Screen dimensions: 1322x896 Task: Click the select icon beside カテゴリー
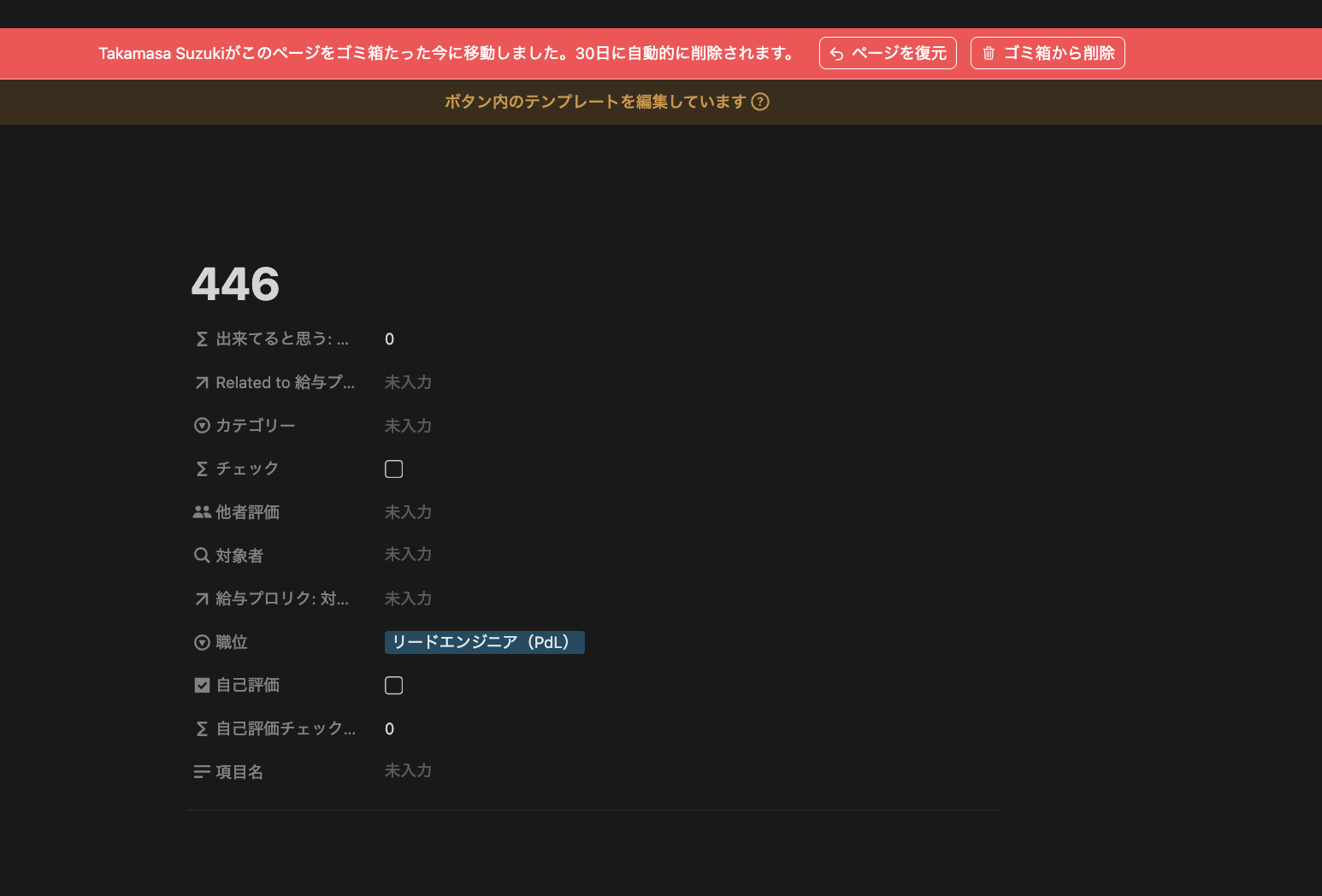[202, 426]
